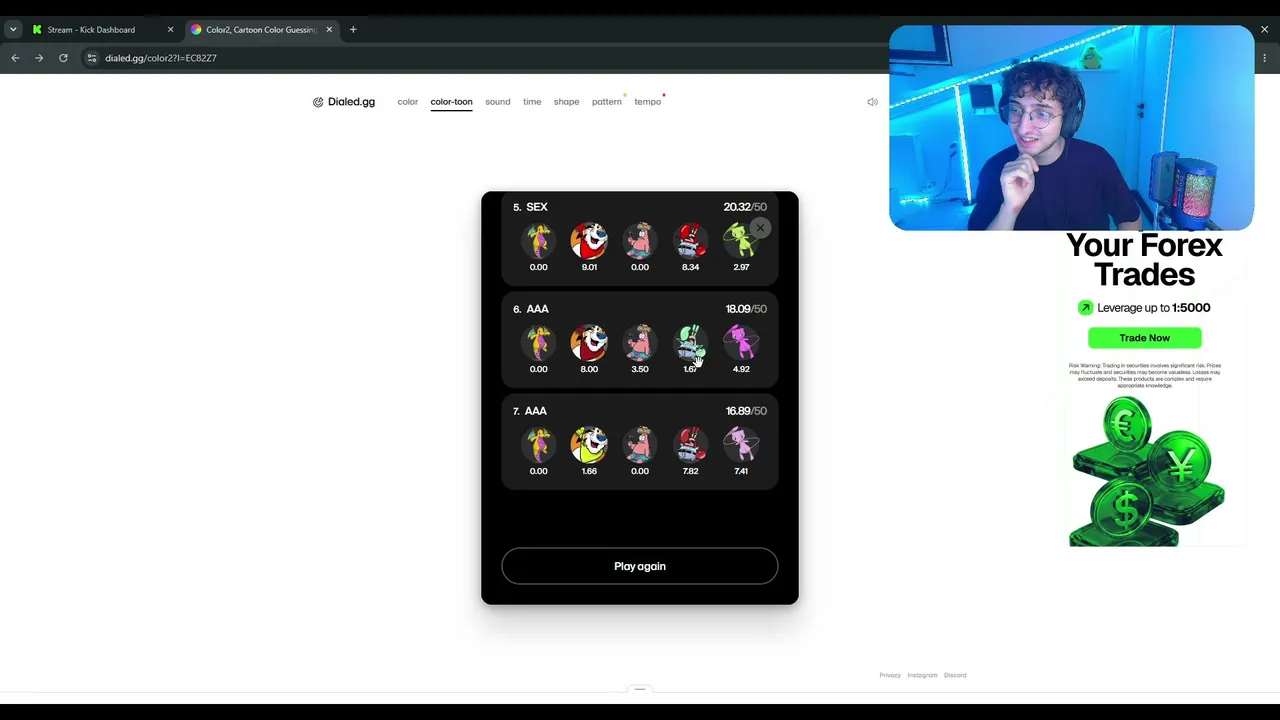Click the 18.09/50 total score
The image size is (1280, 720).
coord(746,309)
